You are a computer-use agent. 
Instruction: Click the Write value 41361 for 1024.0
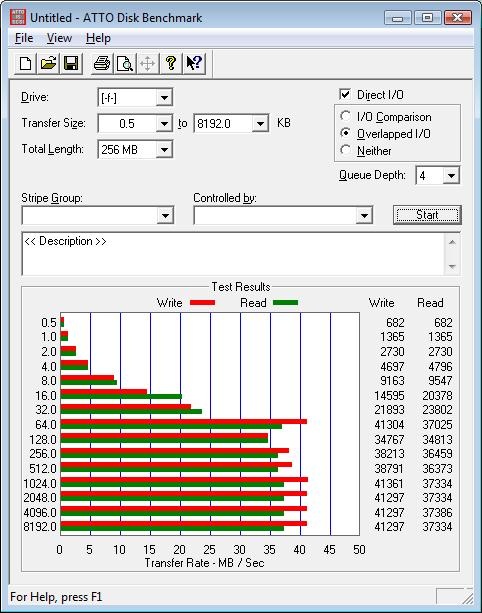(389, 484)
